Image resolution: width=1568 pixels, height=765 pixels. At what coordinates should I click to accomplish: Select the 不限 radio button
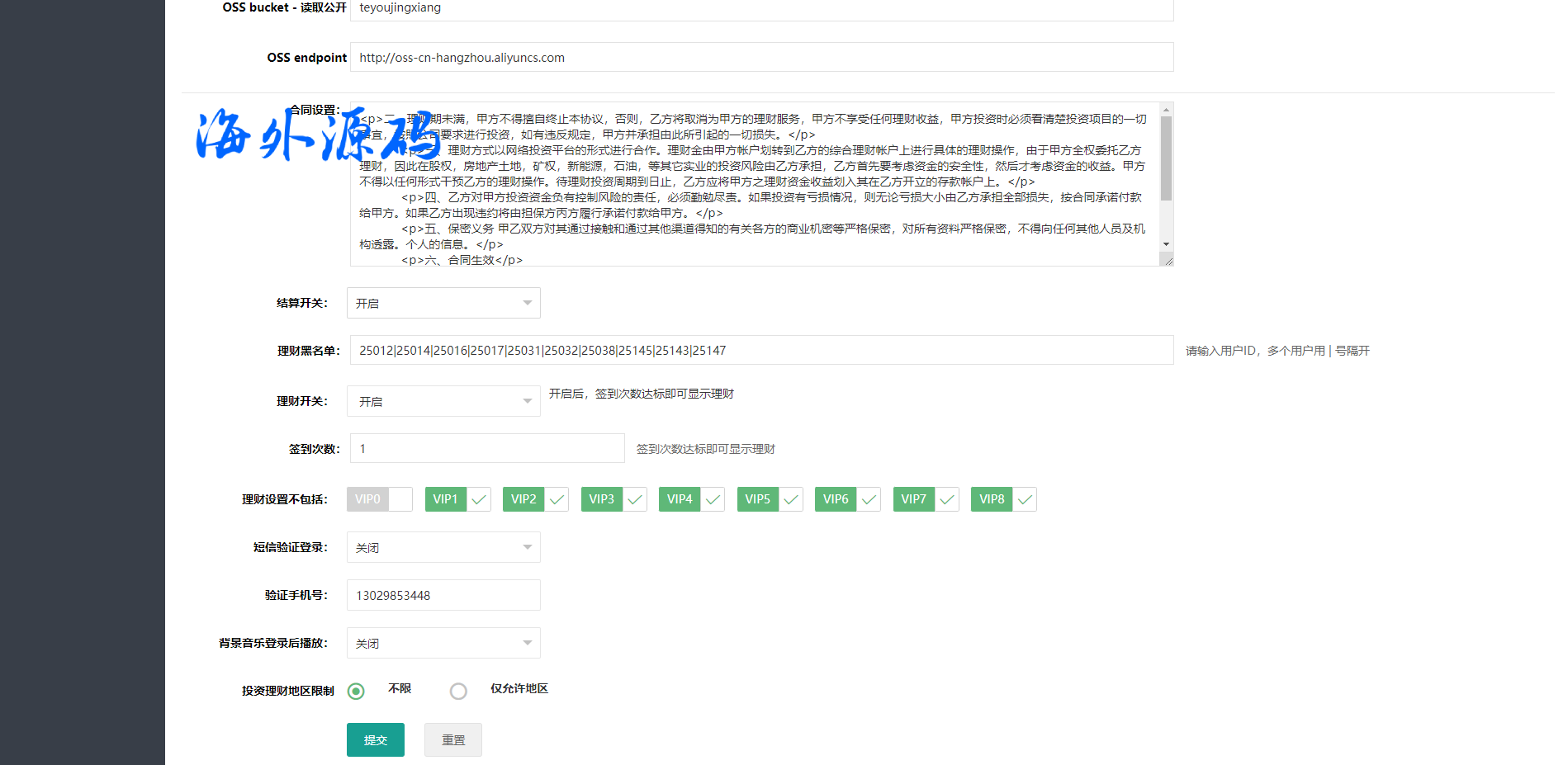click(x=356, y=692)
